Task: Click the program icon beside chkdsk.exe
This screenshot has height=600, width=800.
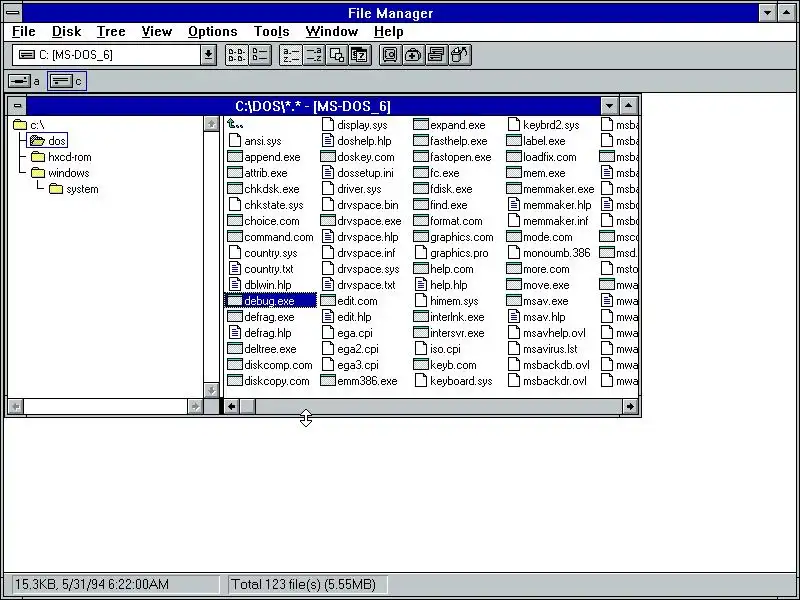Action: (x=235, y=189)
